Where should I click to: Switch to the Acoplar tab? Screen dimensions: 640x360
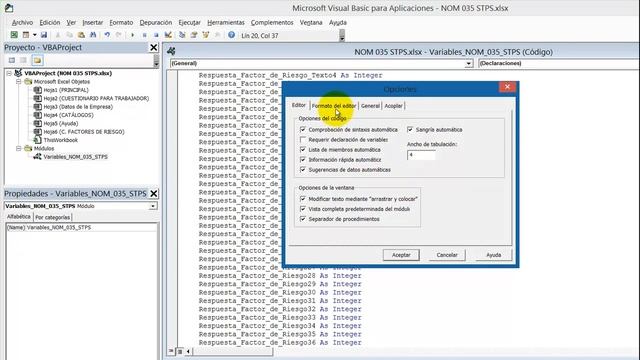[x=393, y=106]
